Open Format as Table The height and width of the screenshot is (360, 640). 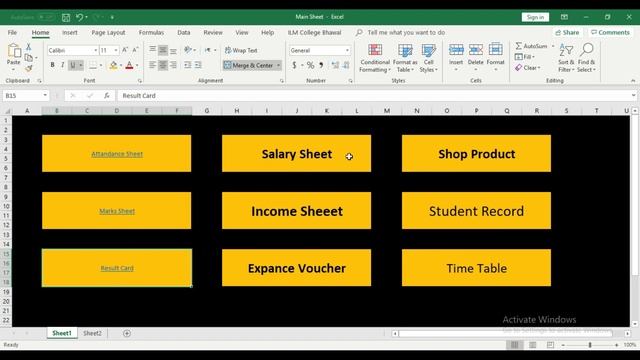coord(405,58)
